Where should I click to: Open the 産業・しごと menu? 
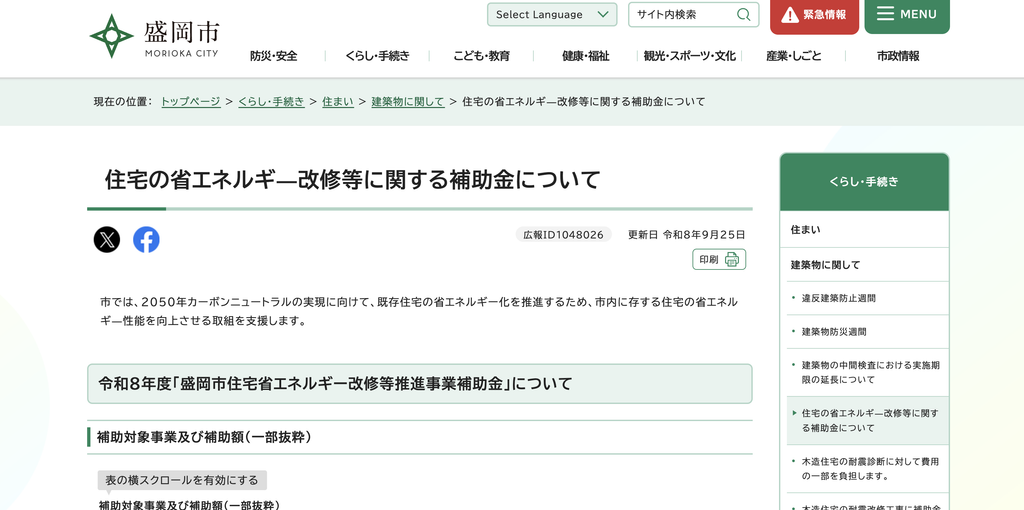[x=793, y=56]
